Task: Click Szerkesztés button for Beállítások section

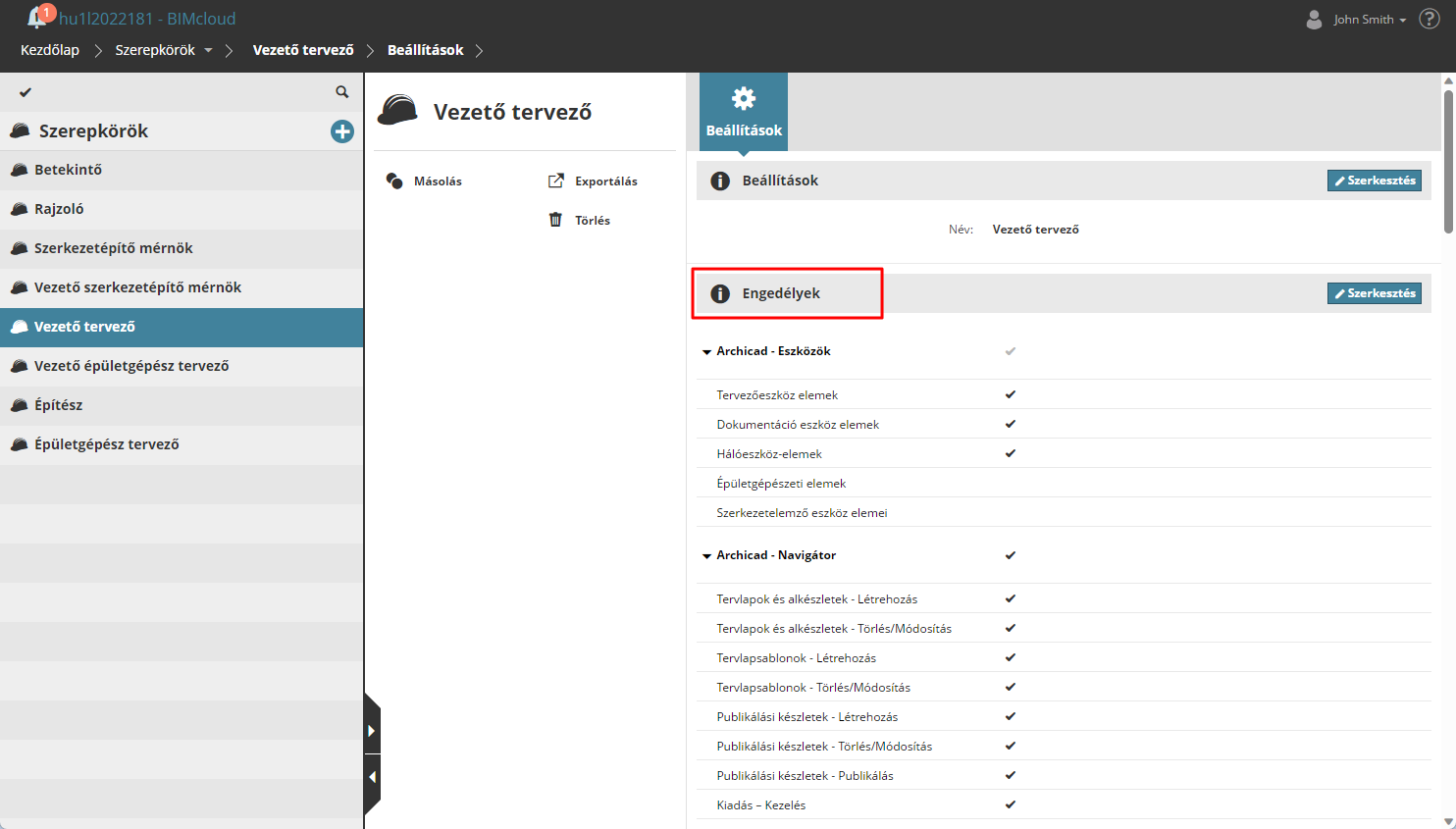Action: 1375,181
